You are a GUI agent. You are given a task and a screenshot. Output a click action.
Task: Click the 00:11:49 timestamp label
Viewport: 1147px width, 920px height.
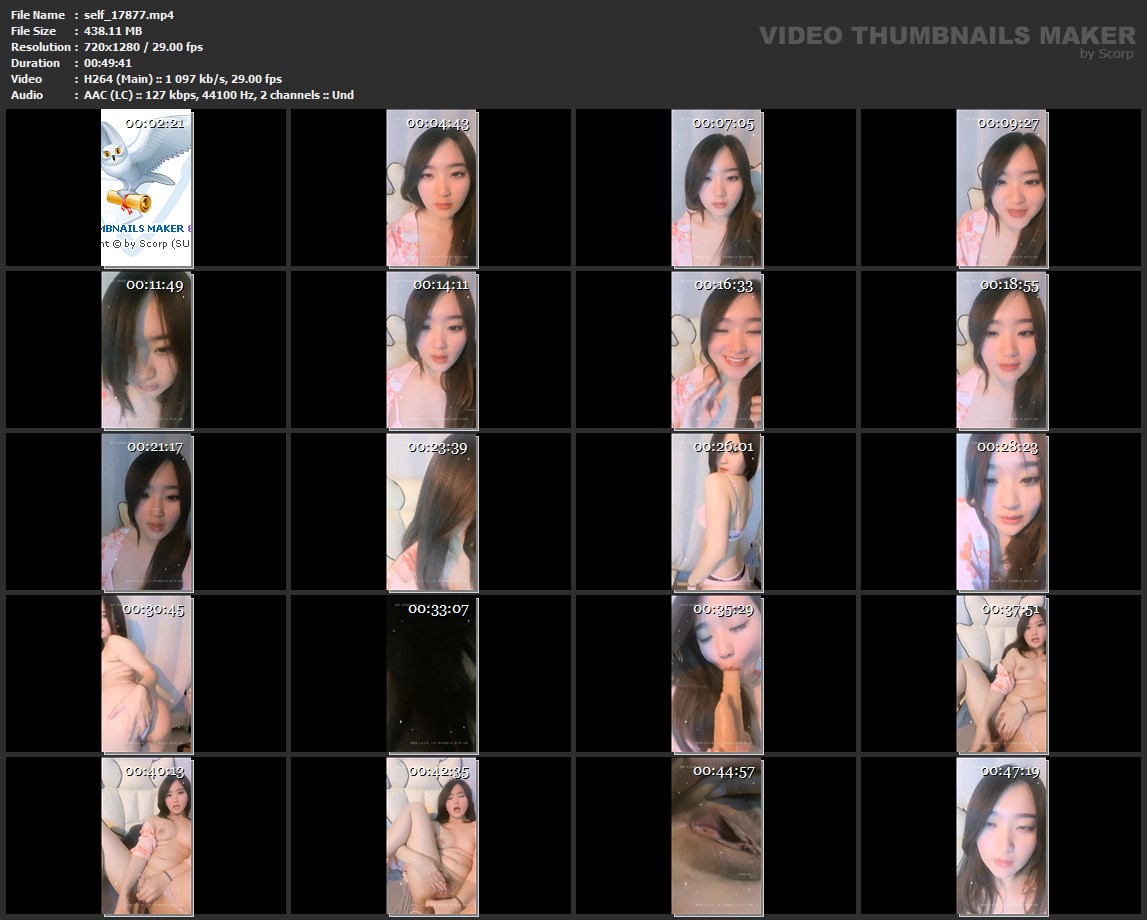(154, 285)
